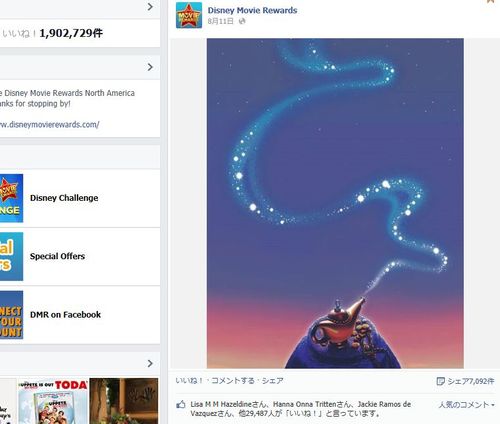Open the Disney Movie Rewards page name link
This screenshot has width=500, height=424.
coord(252,10)
